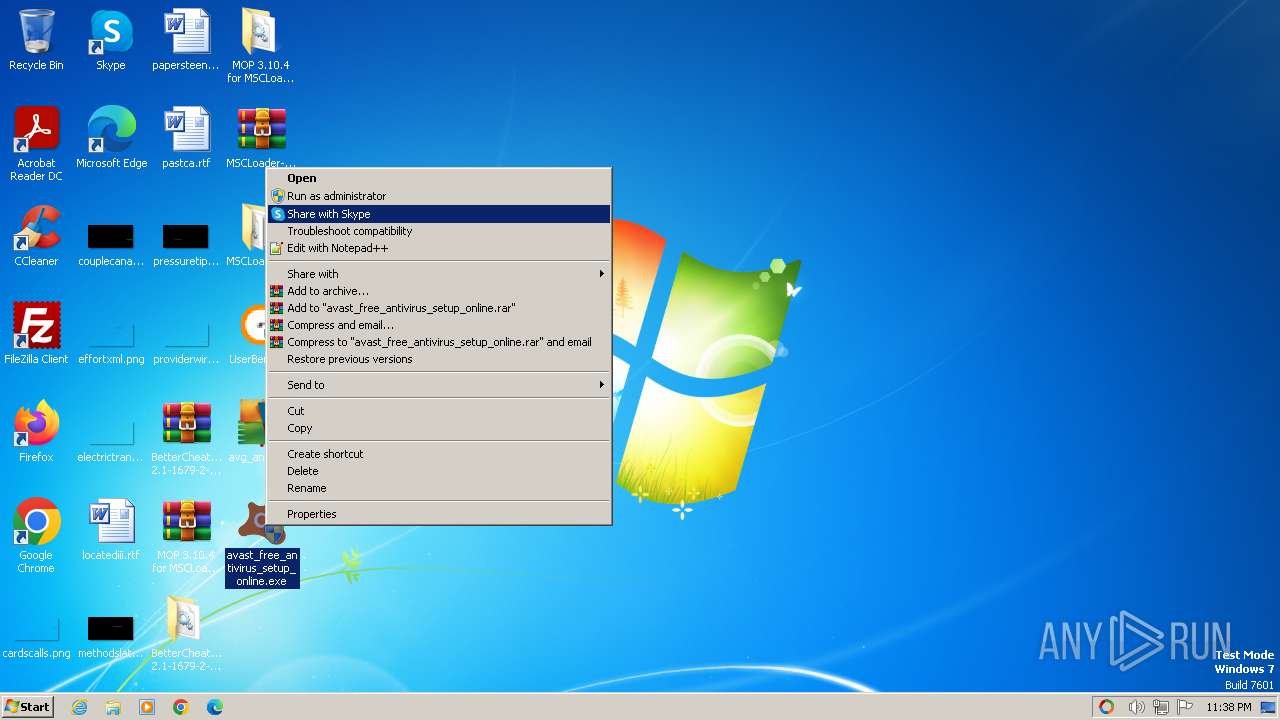Image resolution: width=1280 pixels, height=720 pixels.
Task: Expand the Share with submenu
Action: click(439, 274)
